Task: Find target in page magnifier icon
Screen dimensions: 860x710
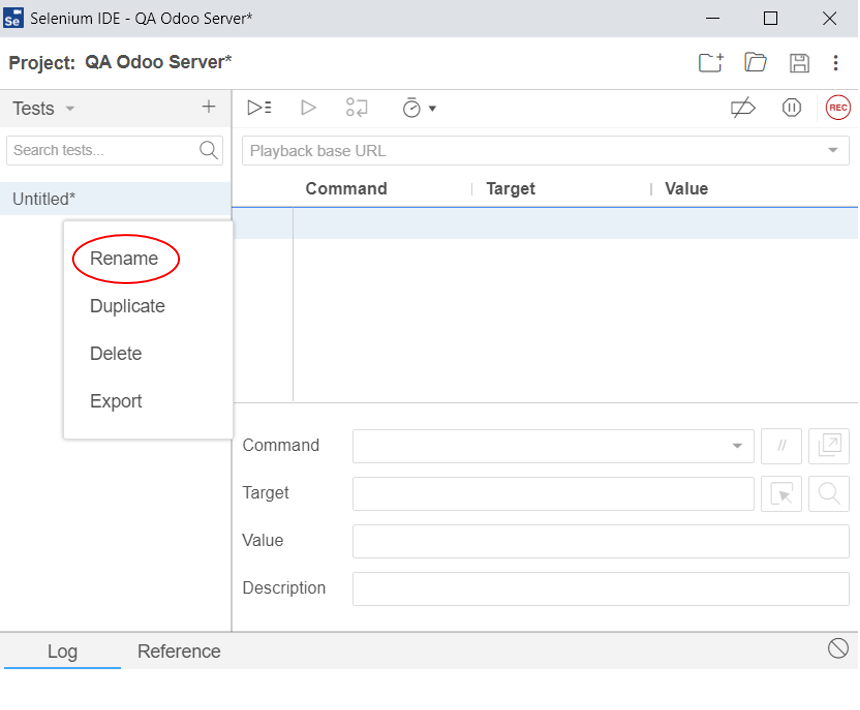Action: click(829, 494)
